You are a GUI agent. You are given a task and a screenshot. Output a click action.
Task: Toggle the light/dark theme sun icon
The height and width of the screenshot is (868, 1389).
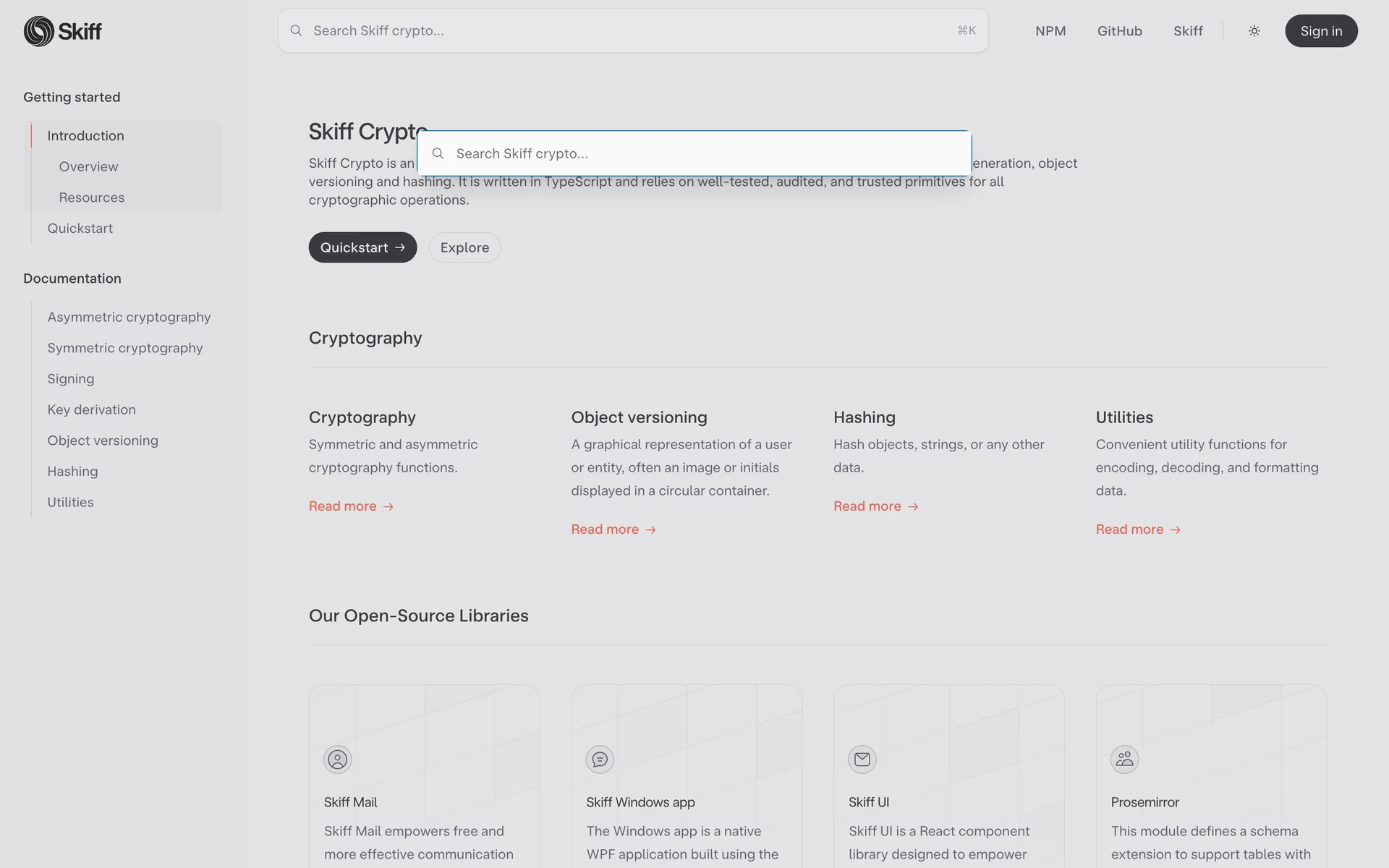1254,31
